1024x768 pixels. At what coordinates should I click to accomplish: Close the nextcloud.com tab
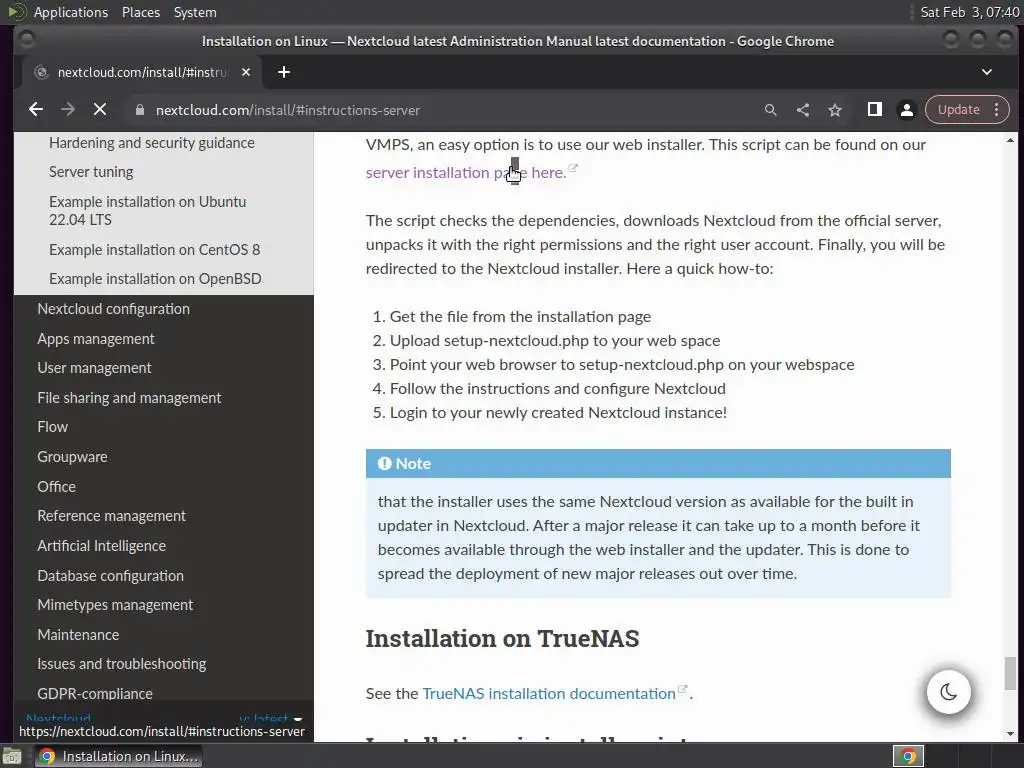tap(246, 72)
